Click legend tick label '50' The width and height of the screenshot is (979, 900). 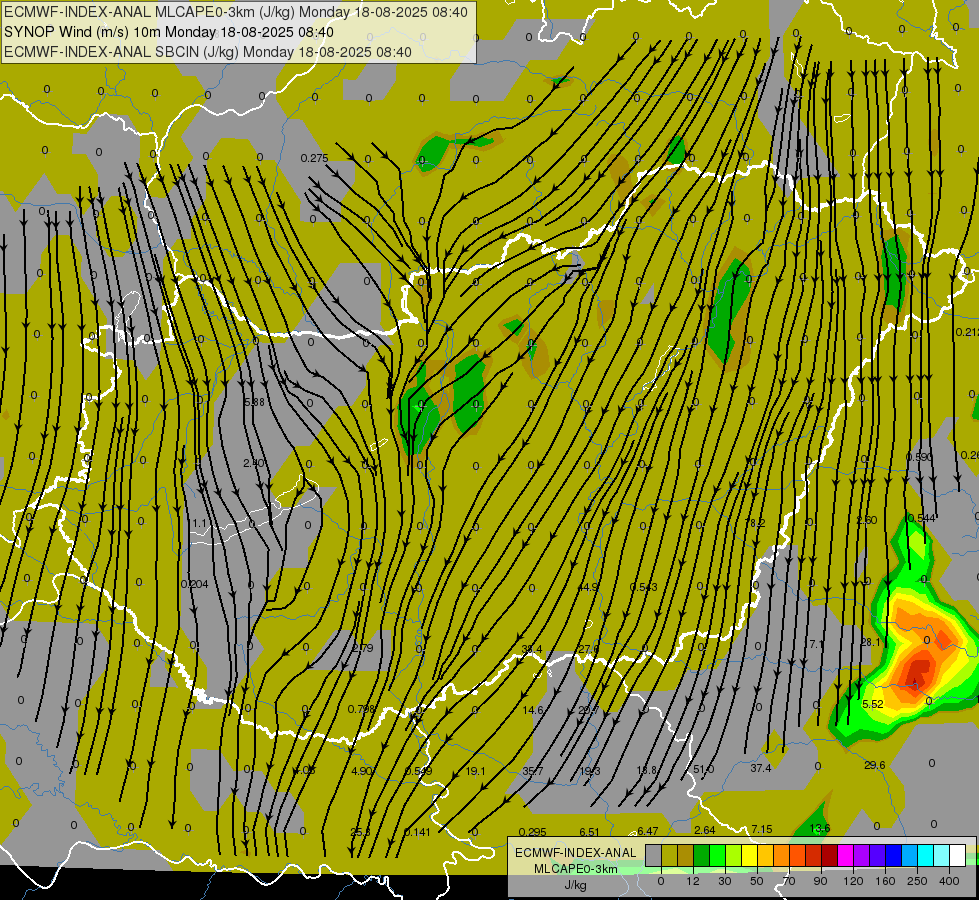(x=757, y=881)
